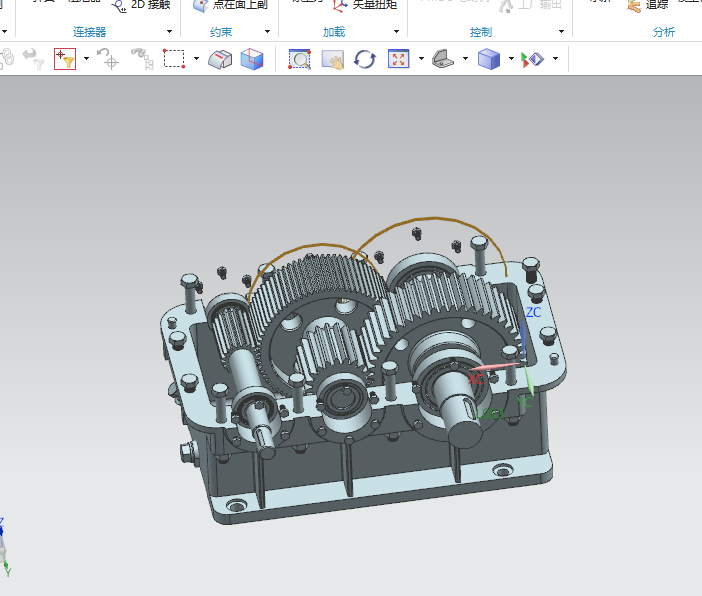This screenshot has width=702, height=596.
Task: Click the shaded blue cube rendering icon
Action: click(x=489, y=59)
